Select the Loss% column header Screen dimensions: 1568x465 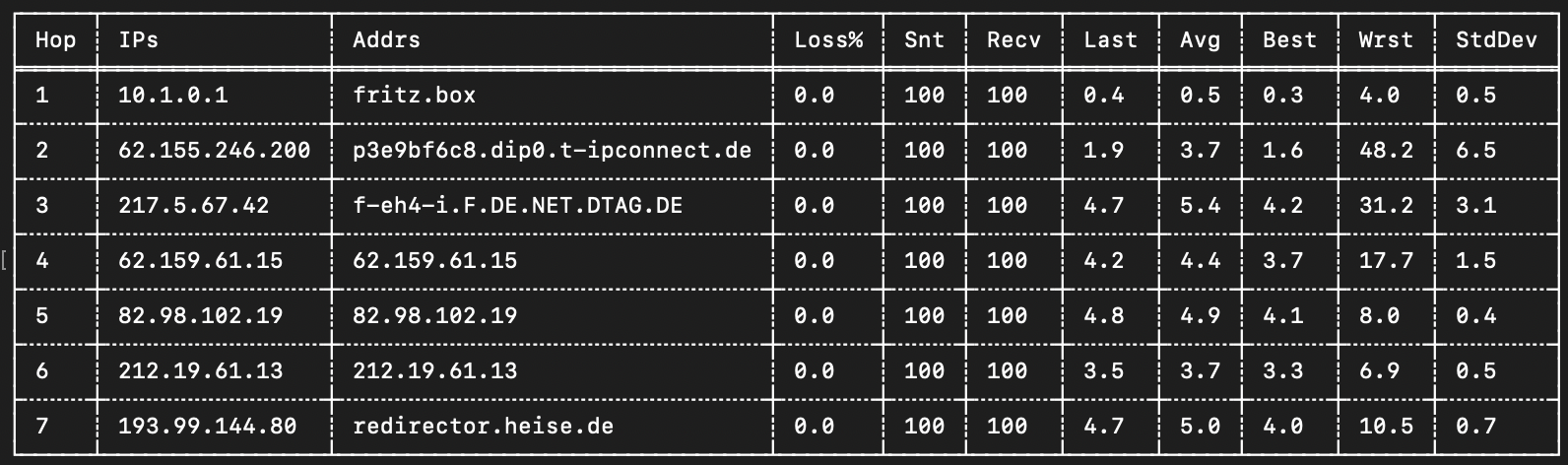pos(829,40)
